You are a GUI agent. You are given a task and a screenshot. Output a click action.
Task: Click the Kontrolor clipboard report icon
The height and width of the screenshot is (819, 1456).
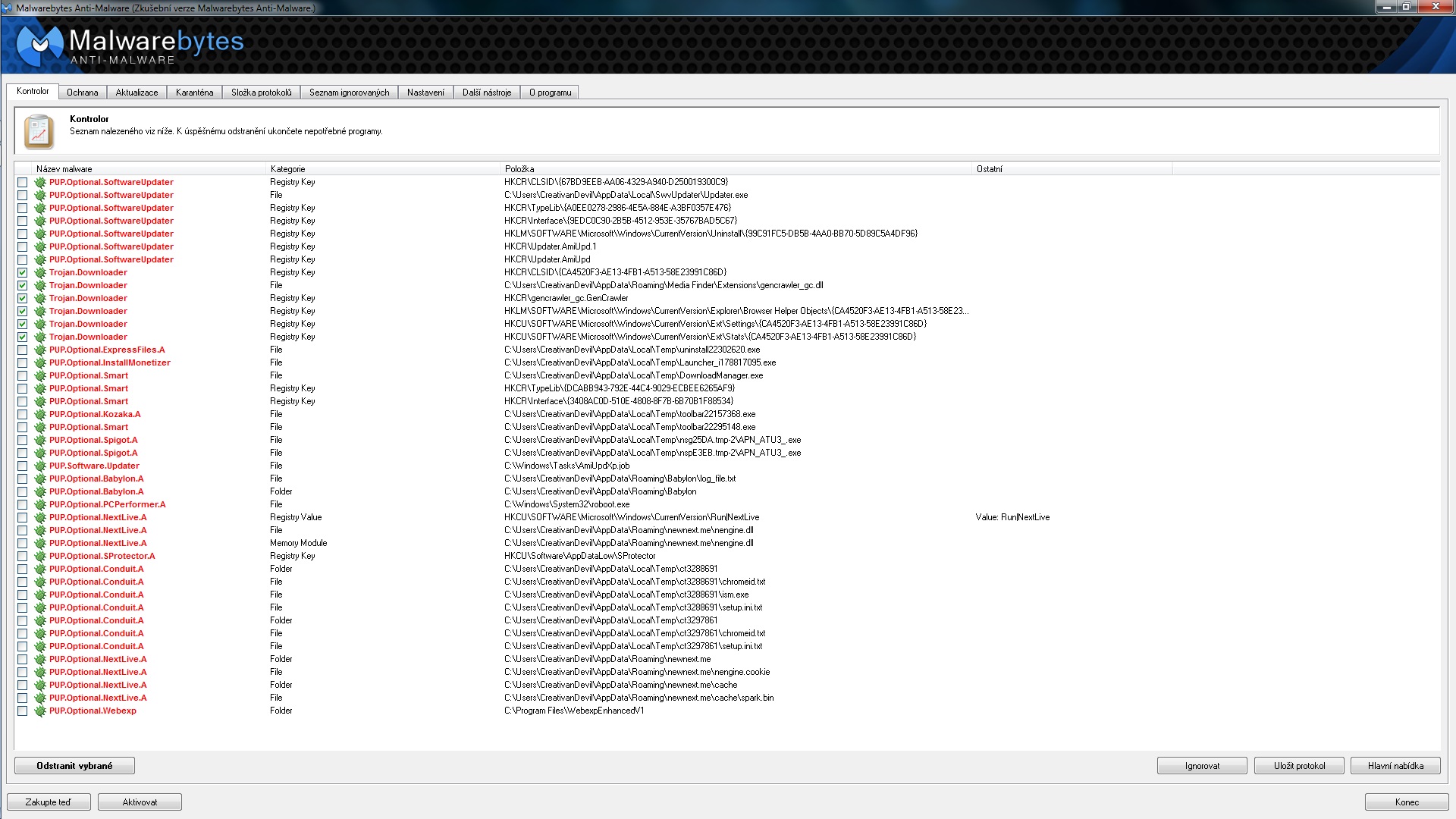[39, 131]
